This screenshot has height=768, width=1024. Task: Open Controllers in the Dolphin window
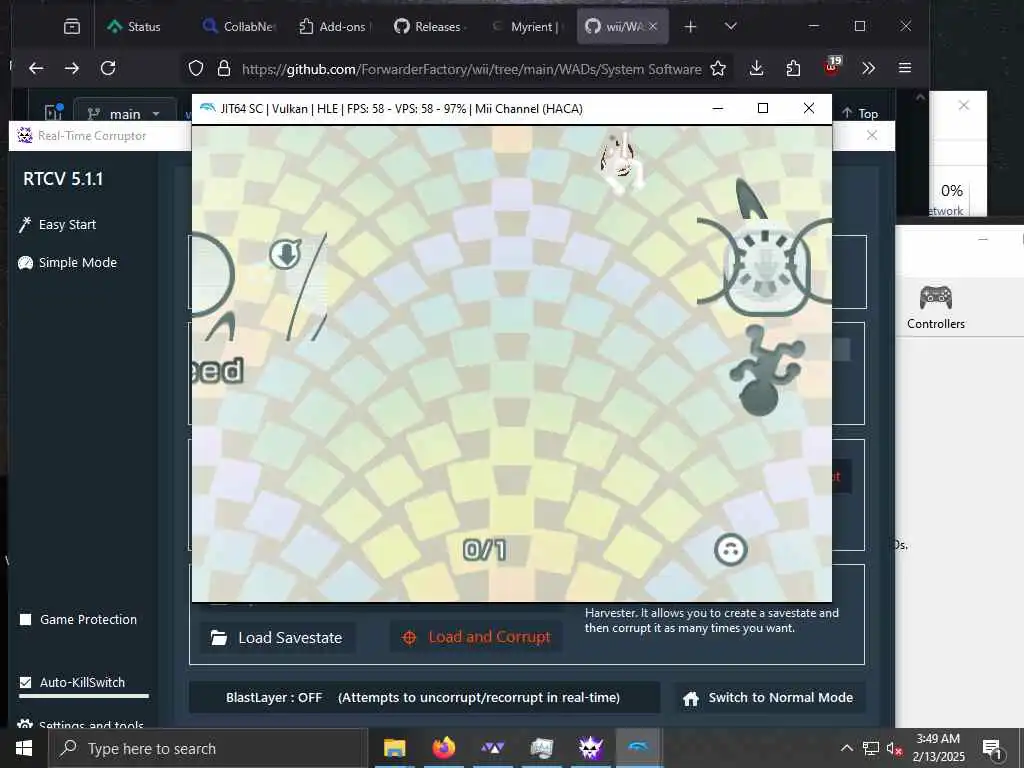(935, 307)
